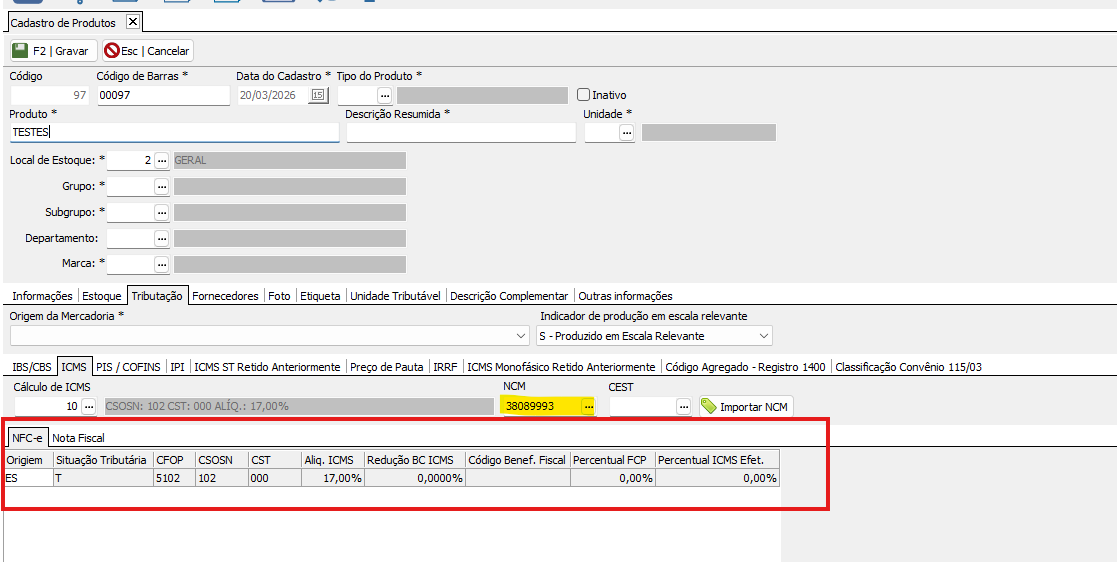Screen dimensions: 1117x562
Task: Open the Nota Fiscal tab
Action: 78,438
